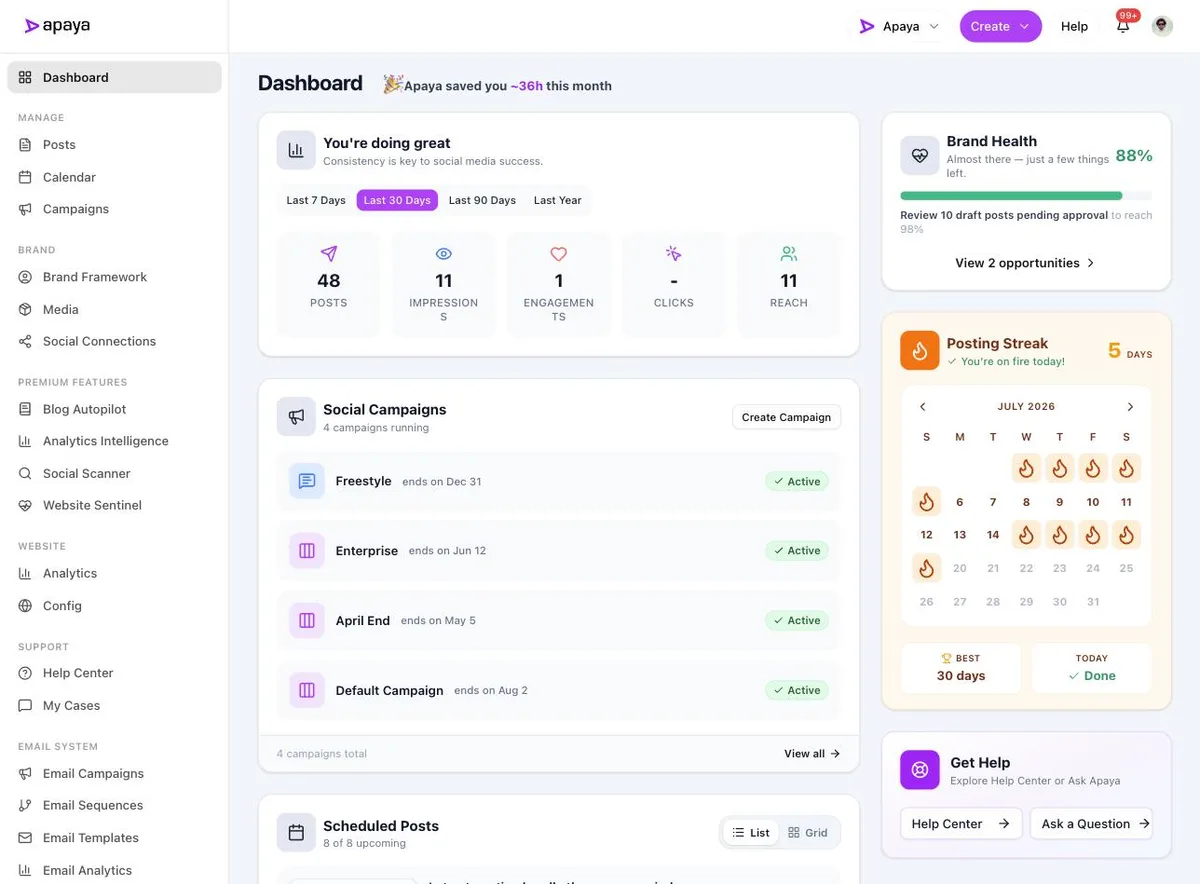
Task: Open the user avatar menu
Action: click(1162, 26)
